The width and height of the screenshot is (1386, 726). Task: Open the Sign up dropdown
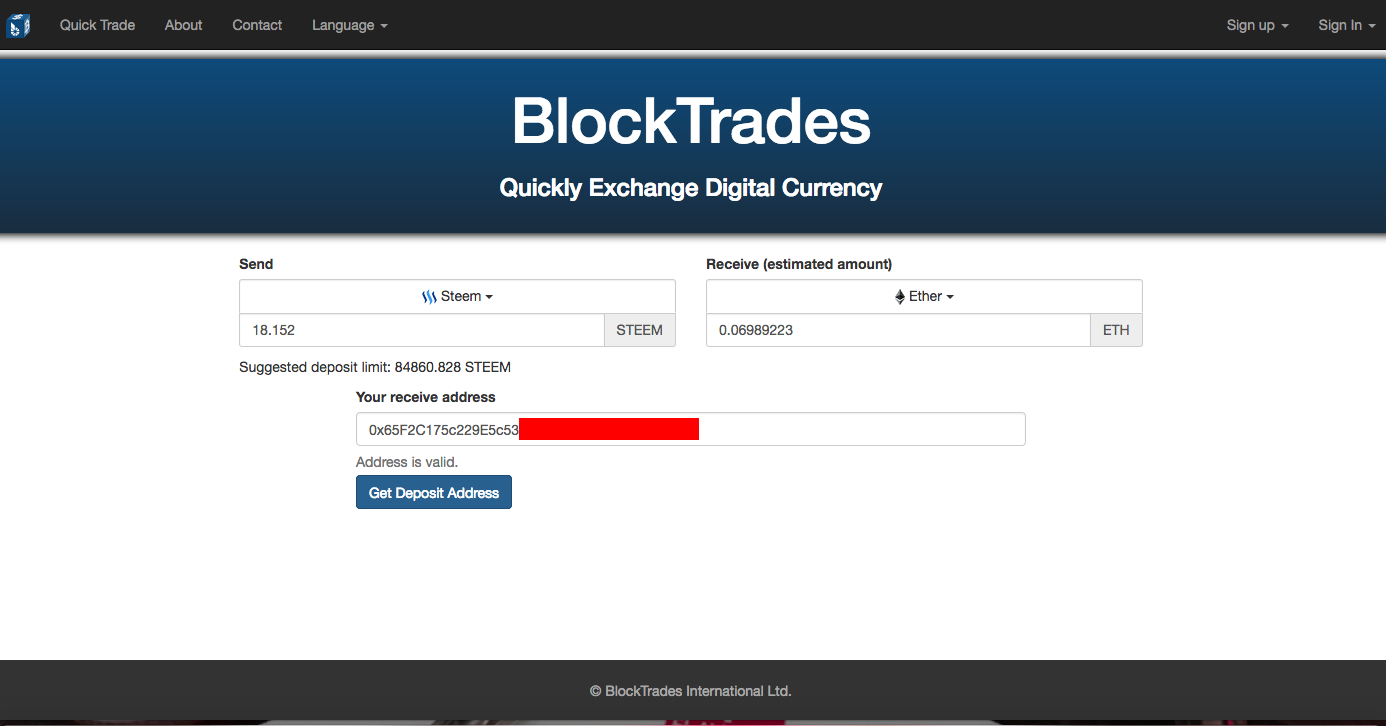(x=1257, y=25)
